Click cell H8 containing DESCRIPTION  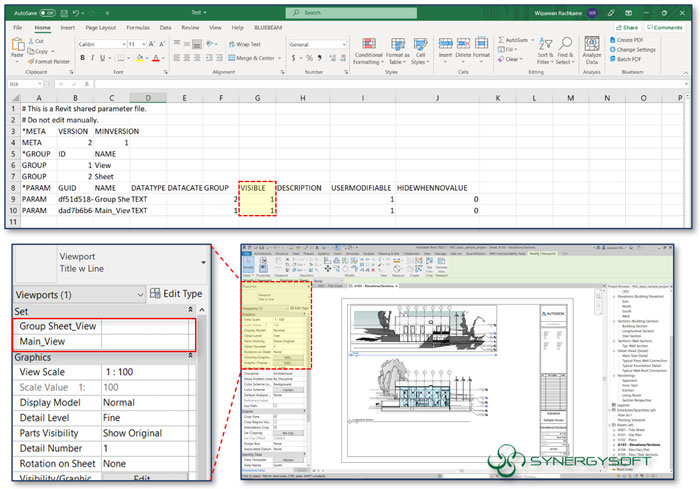[x=303, y=188]
